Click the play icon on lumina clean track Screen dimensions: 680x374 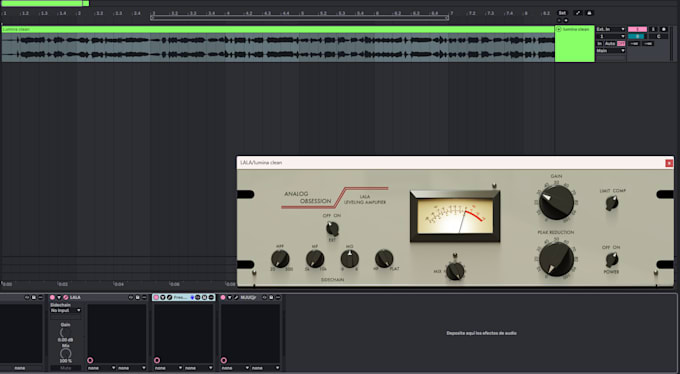click(559, 30)
